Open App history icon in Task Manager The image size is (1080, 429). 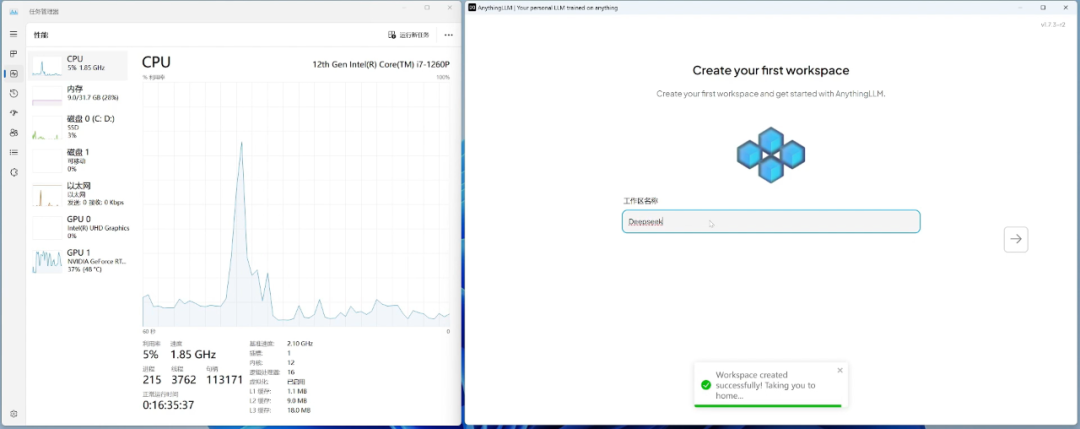tap(13, 93)
